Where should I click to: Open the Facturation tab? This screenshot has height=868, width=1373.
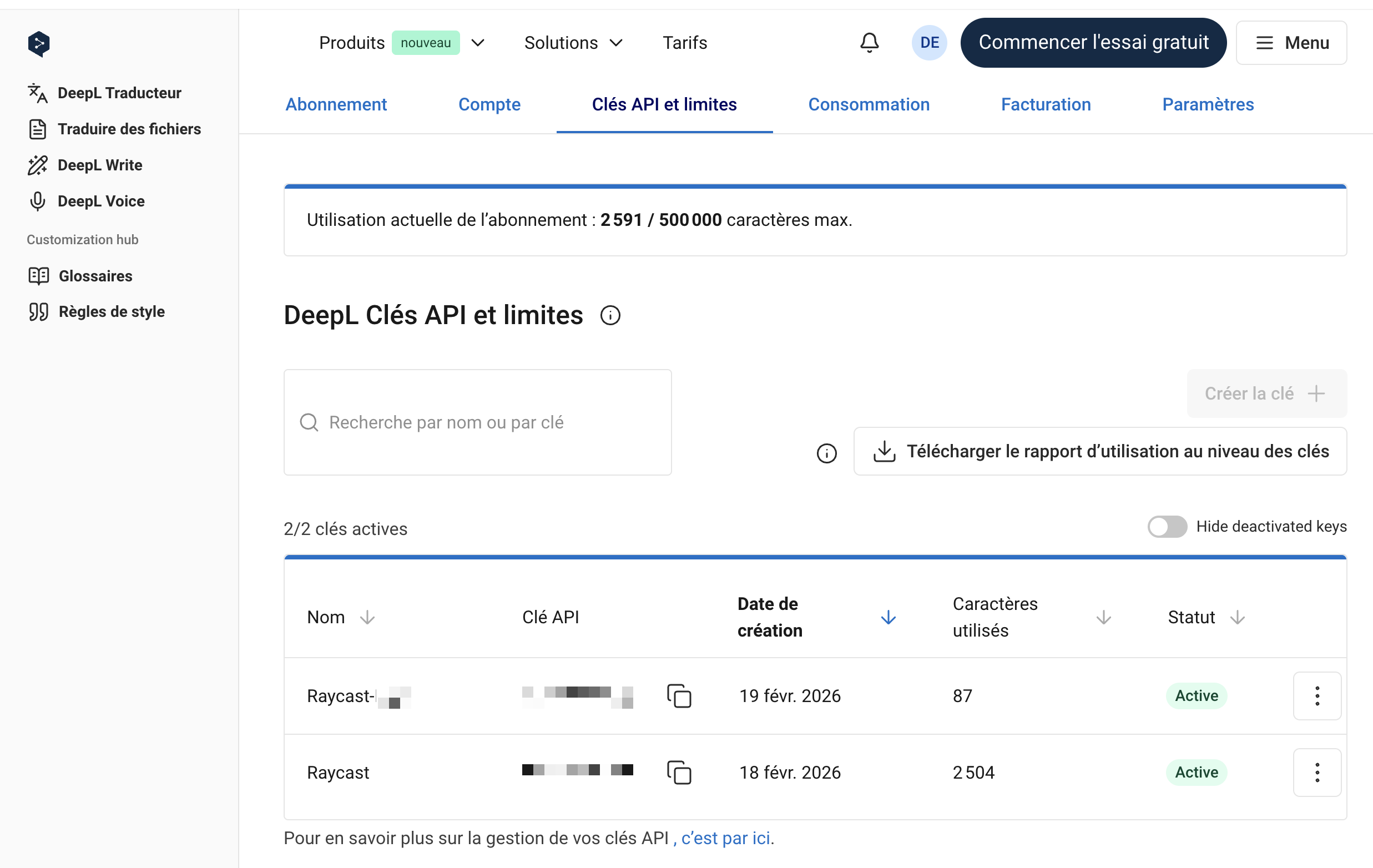click(x=1046, y=104)
